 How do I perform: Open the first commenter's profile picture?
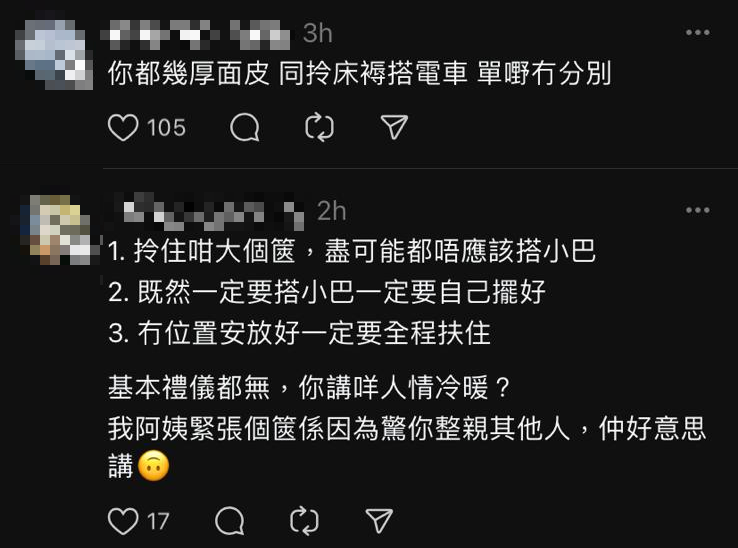click(x=53, y=54)
